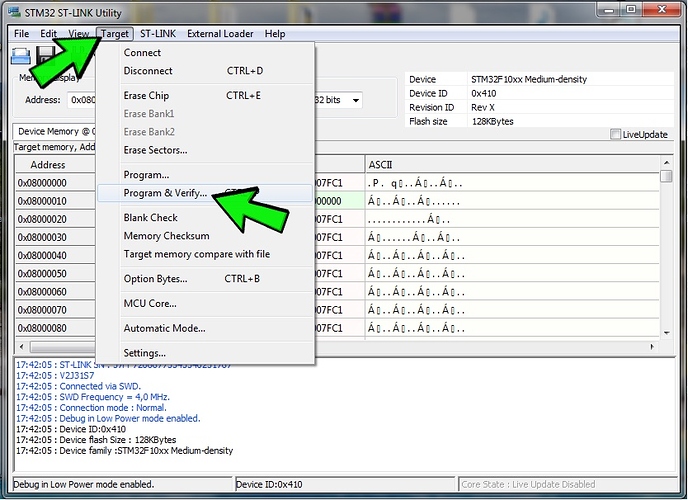The width and height of the screenshot is (688, 500).
Task: Select Memory Checksum menu entry
Action: click(205, 236)
